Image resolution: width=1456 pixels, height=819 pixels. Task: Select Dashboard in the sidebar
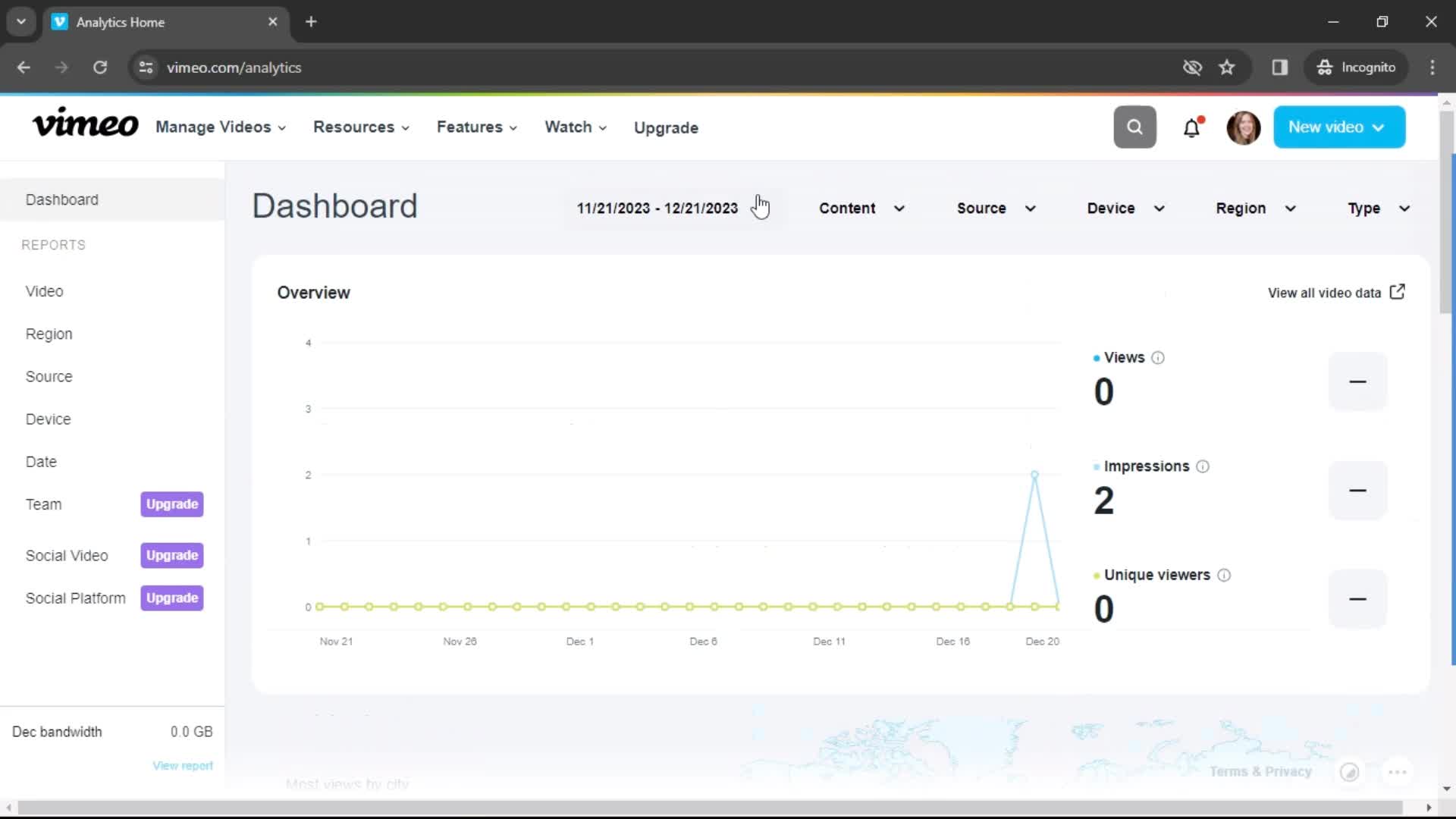click(x=112, y=199)
